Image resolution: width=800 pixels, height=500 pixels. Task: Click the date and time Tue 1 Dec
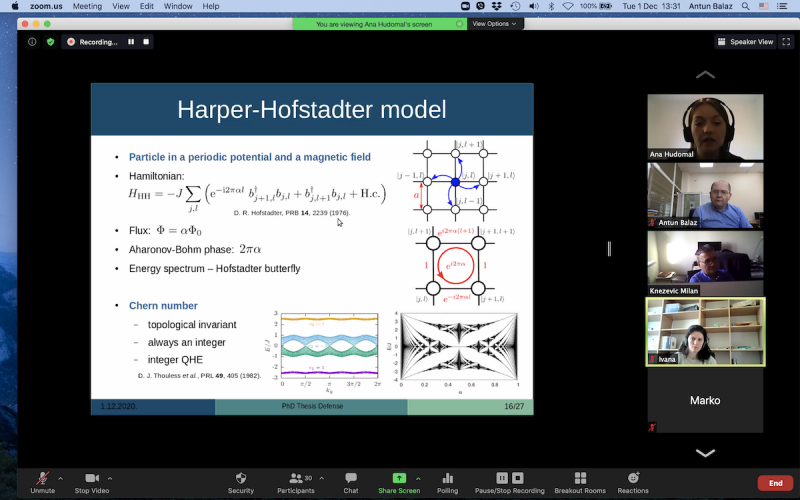[x=652, y=6]
